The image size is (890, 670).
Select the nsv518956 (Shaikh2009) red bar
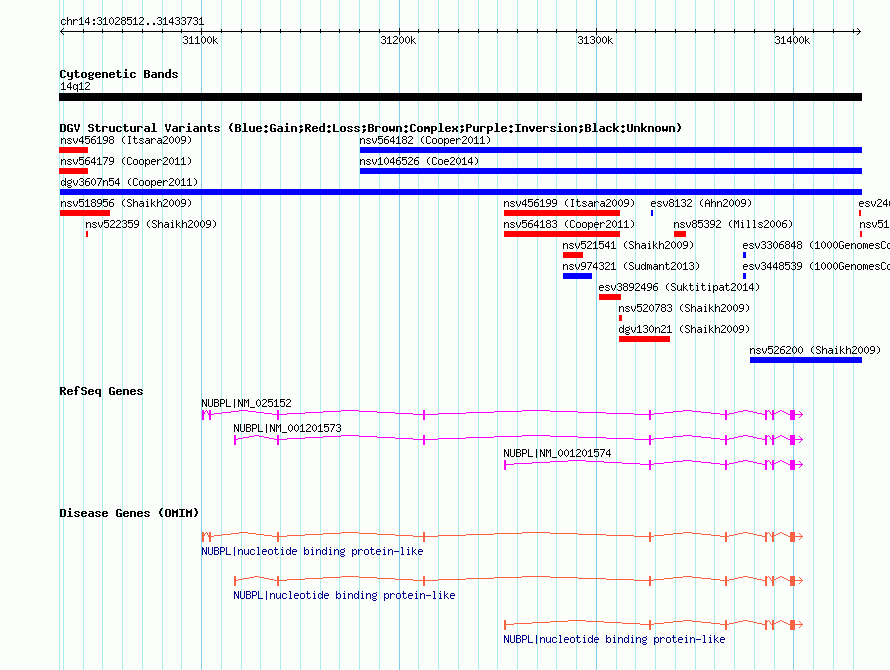click(x=85, y=213)
